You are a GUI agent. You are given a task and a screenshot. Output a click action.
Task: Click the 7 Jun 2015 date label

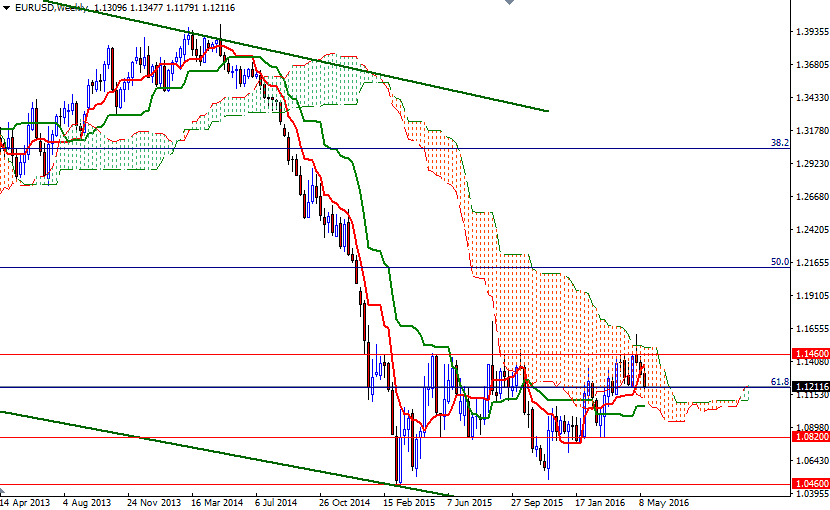pos(469,502)
